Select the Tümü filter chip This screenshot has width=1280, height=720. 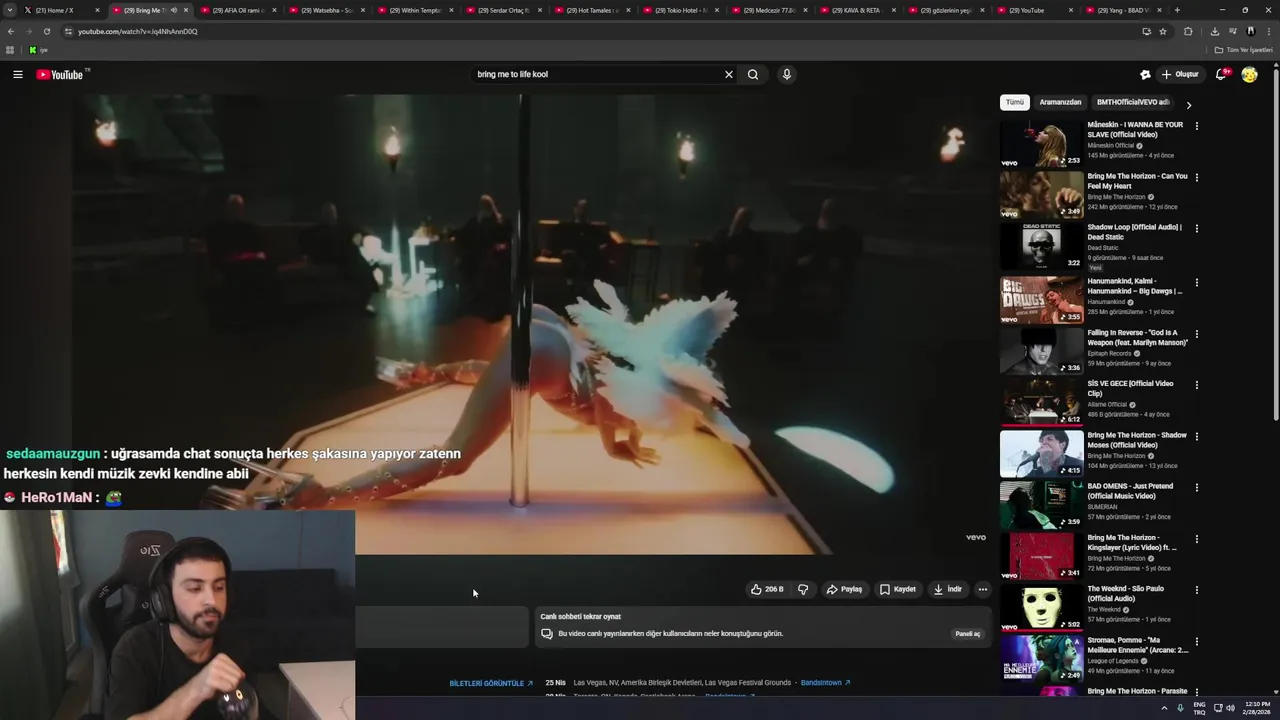[1015, 102]
